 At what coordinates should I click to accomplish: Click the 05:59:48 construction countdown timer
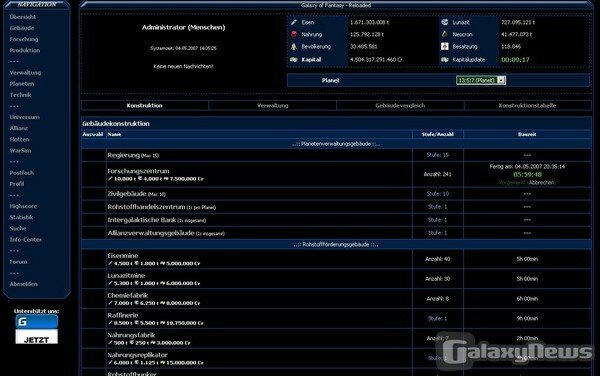point(527,174)
